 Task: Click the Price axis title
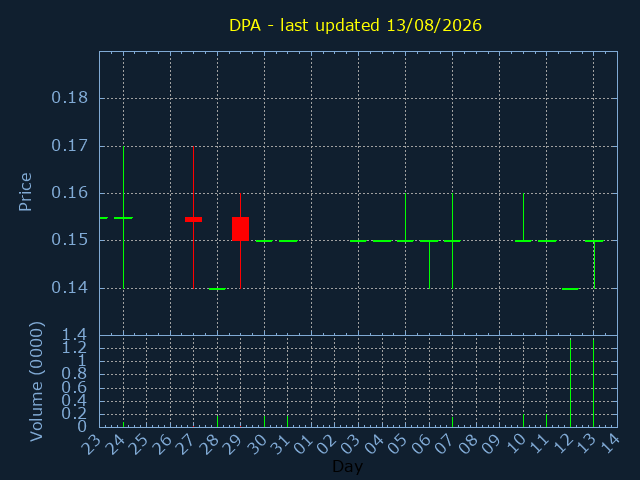click(x=25, y=192)
